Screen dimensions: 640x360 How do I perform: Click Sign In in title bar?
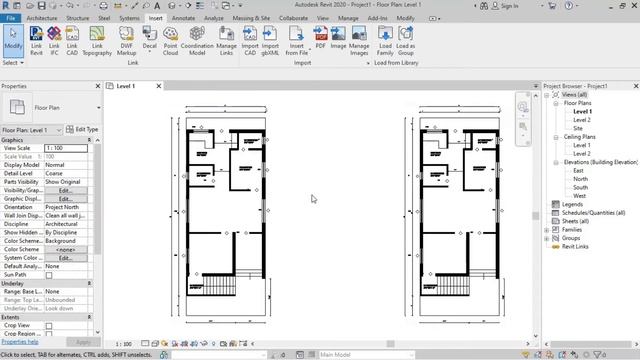click(505, 6)
